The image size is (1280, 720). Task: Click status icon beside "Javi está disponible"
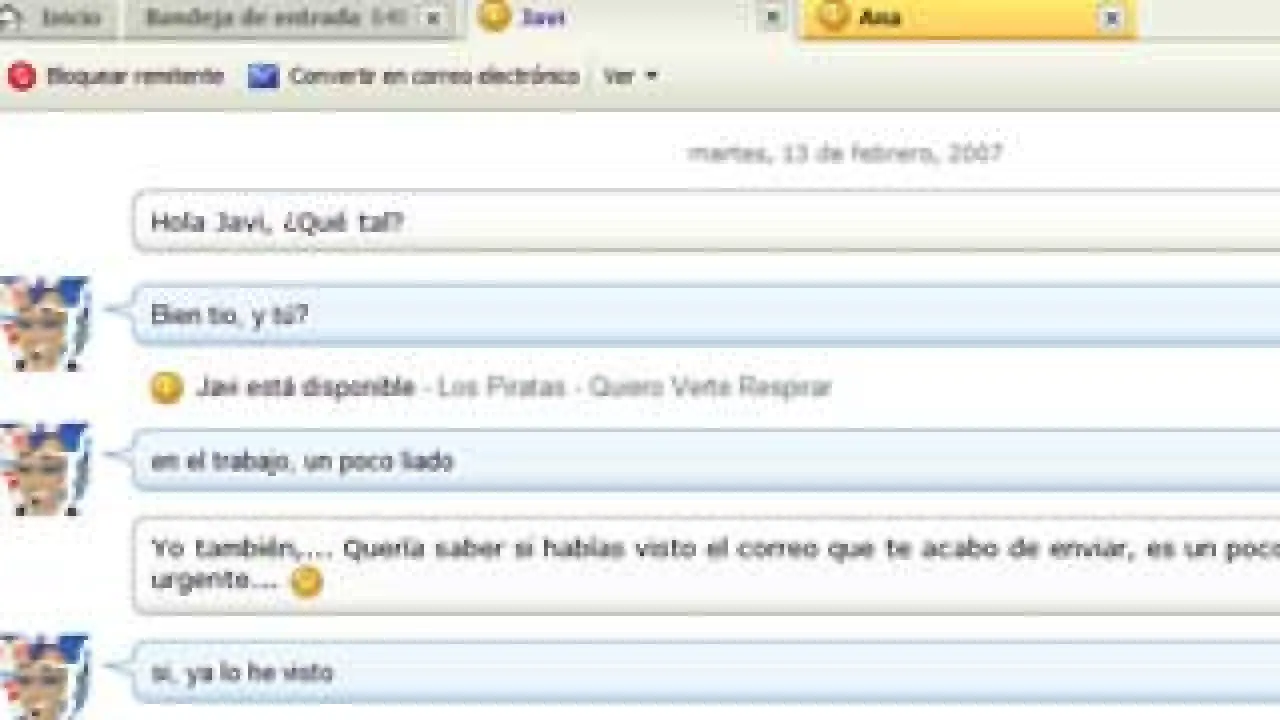(x=166, y=387)
